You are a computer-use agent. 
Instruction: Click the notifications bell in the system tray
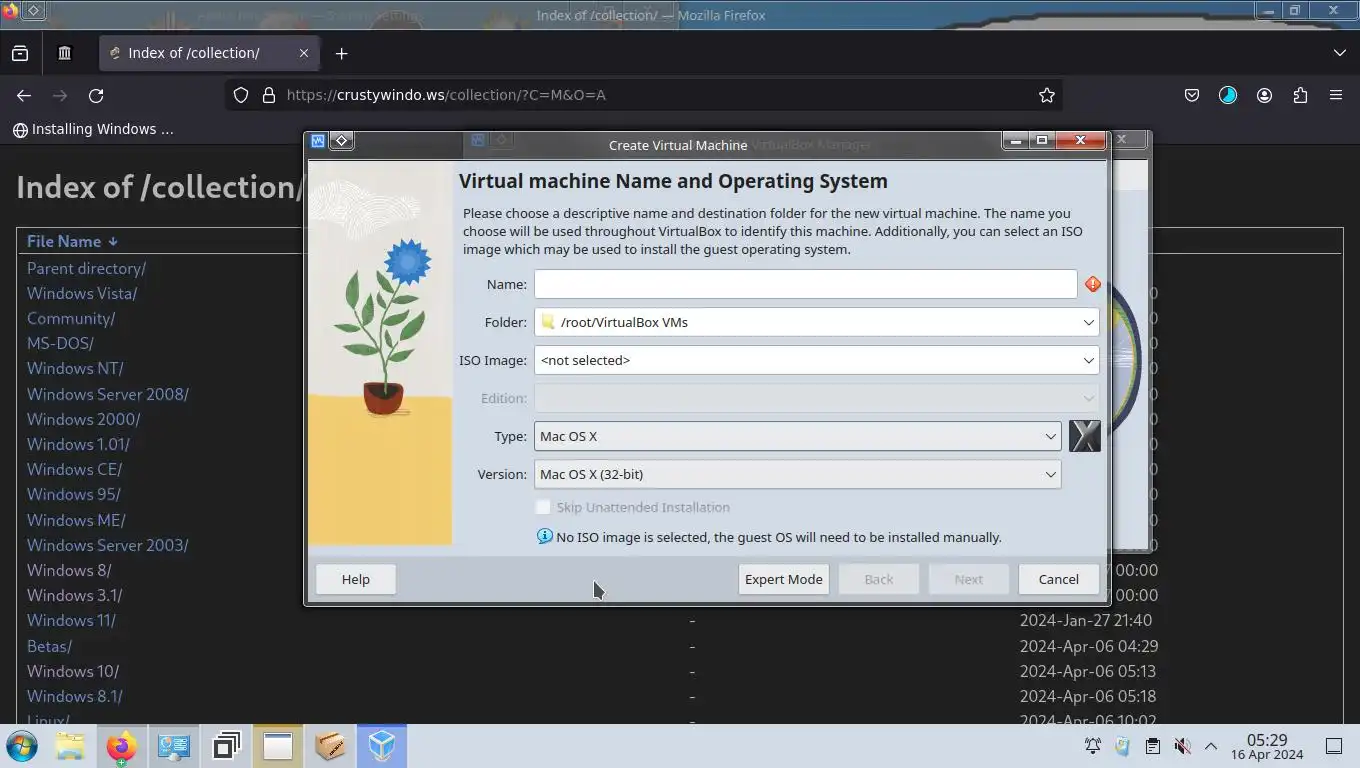tap(1093, 746)
